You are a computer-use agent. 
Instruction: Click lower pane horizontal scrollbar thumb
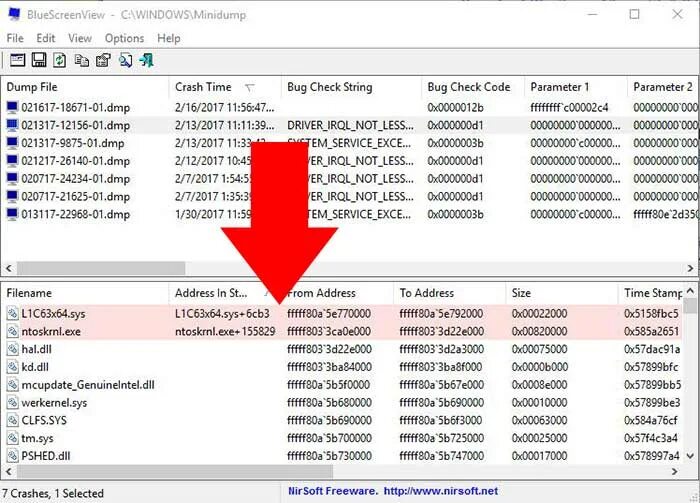(175, 471)
